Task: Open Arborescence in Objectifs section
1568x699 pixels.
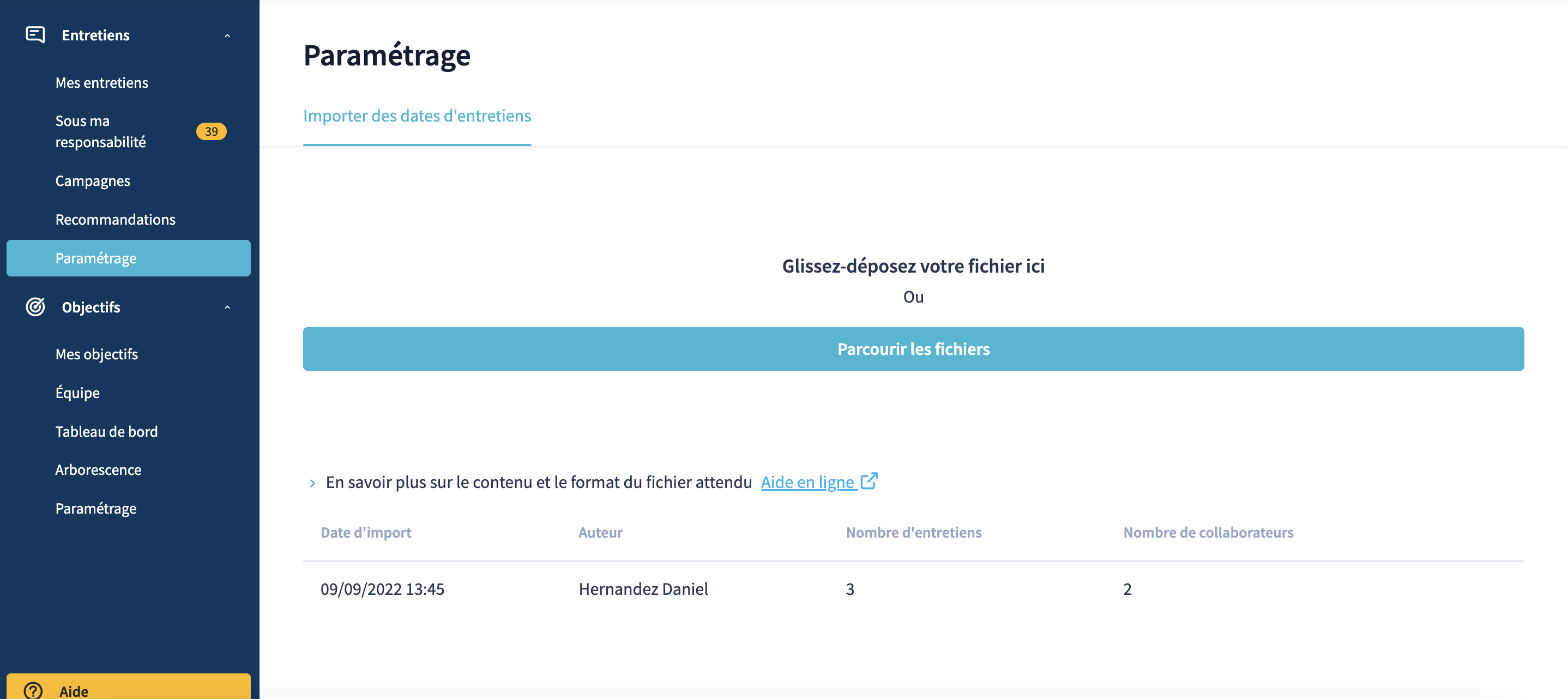Action: (98, 470)
